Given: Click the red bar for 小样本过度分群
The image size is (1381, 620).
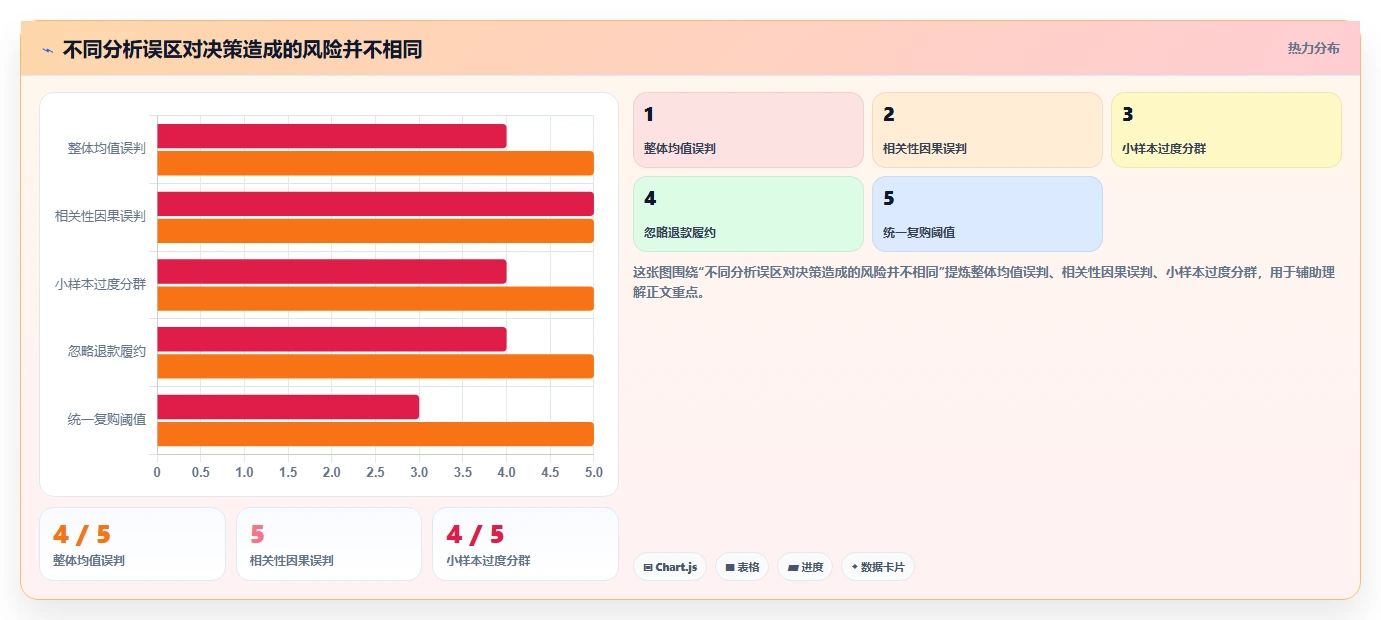Looking at the screenshot, I should click(332, 271).
